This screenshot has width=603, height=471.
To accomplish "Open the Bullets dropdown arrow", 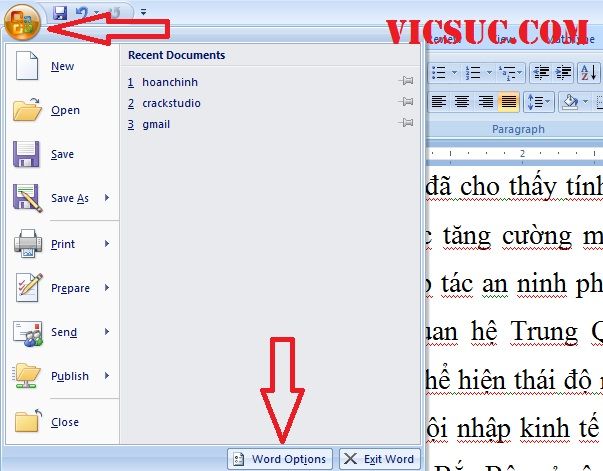I will (454, 72).
